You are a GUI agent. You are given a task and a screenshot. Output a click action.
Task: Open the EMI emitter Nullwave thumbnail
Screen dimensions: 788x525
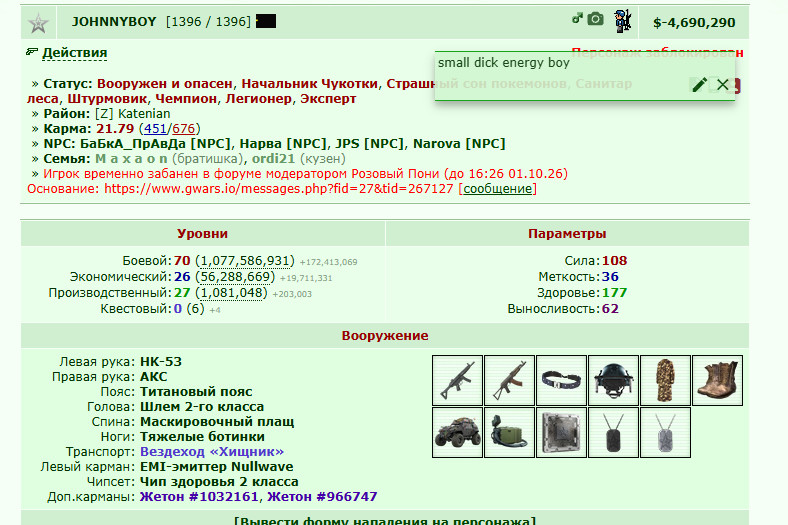(509, 433)
